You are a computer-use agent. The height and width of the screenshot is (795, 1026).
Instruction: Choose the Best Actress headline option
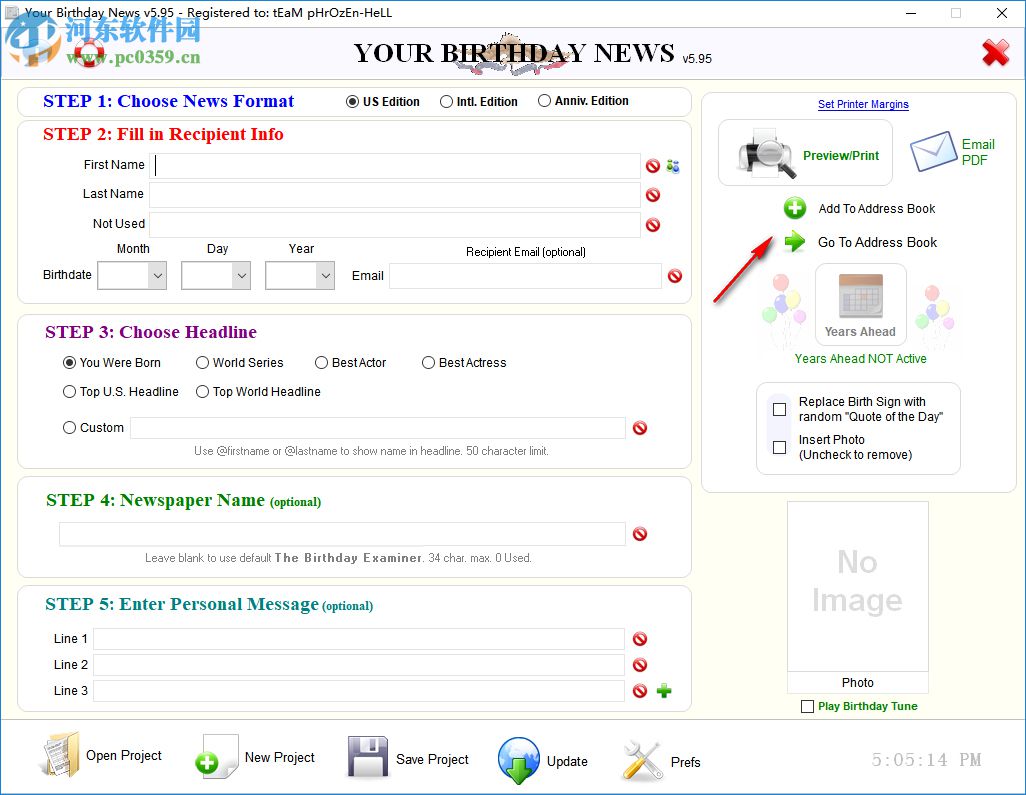tap(428, 363)
